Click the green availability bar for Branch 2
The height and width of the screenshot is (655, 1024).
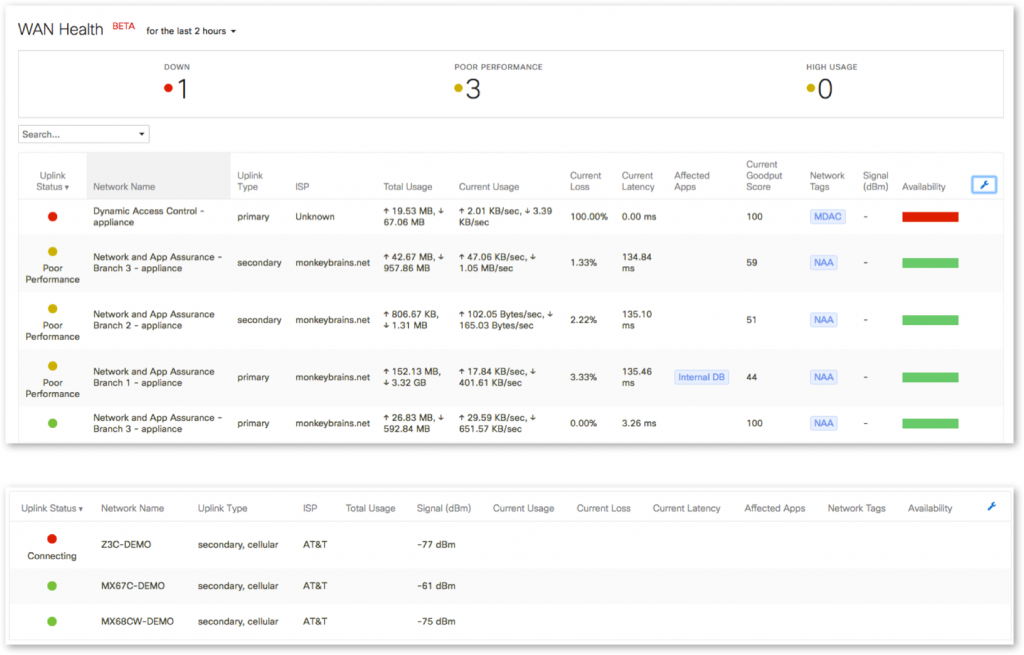pyautogui.click(x=930, y=320)
